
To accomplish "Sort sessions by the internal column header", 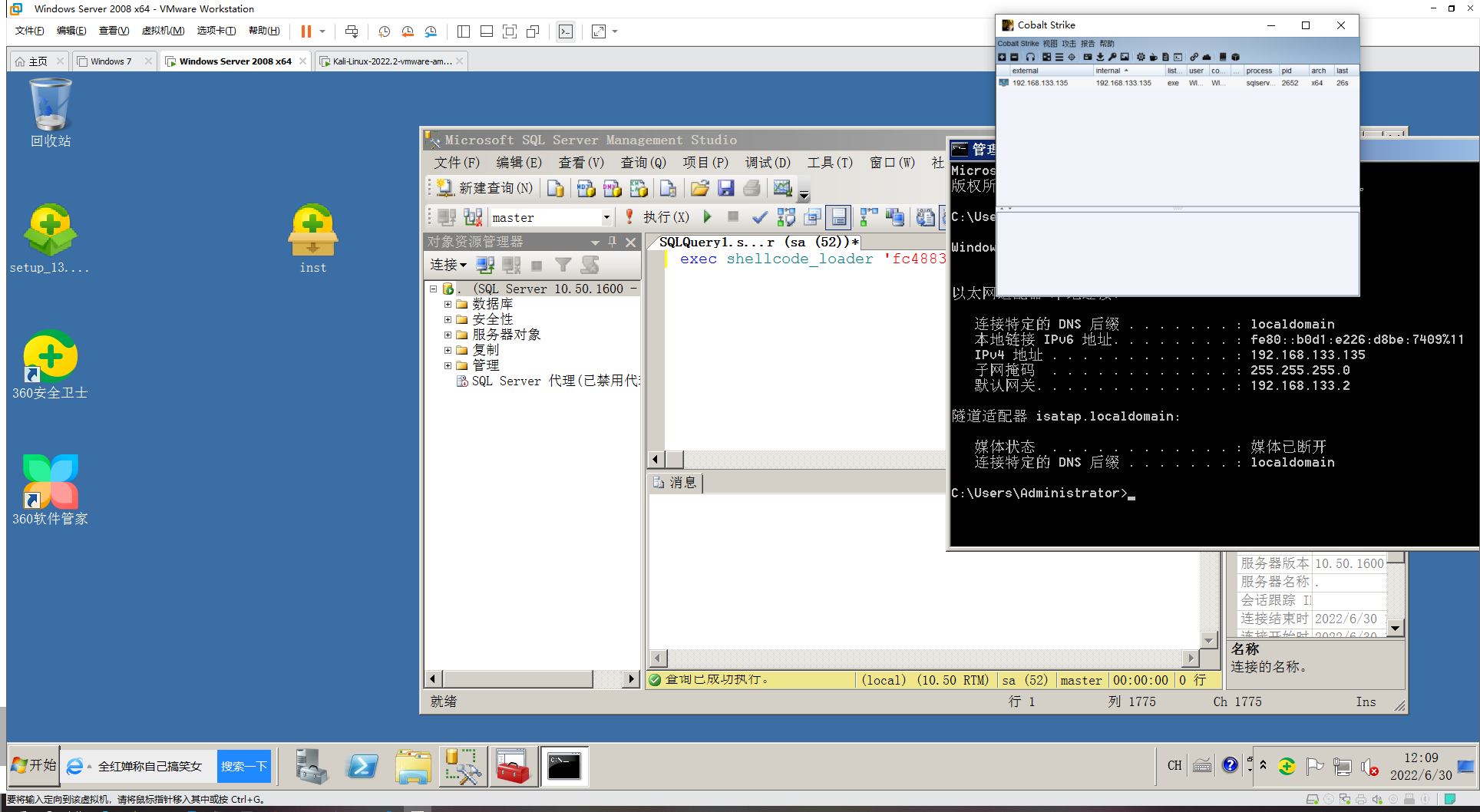I will [x=1128, y=71].
